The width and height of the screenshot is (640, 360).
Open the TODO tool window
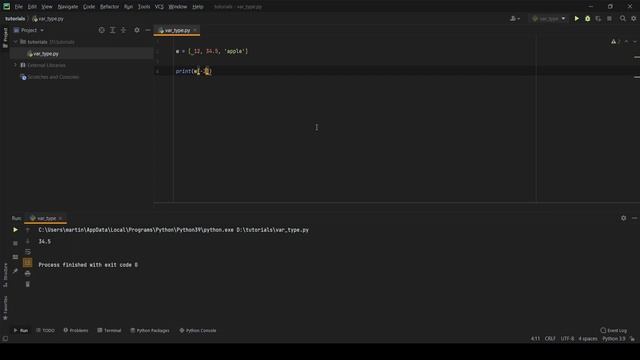[45, 331]
